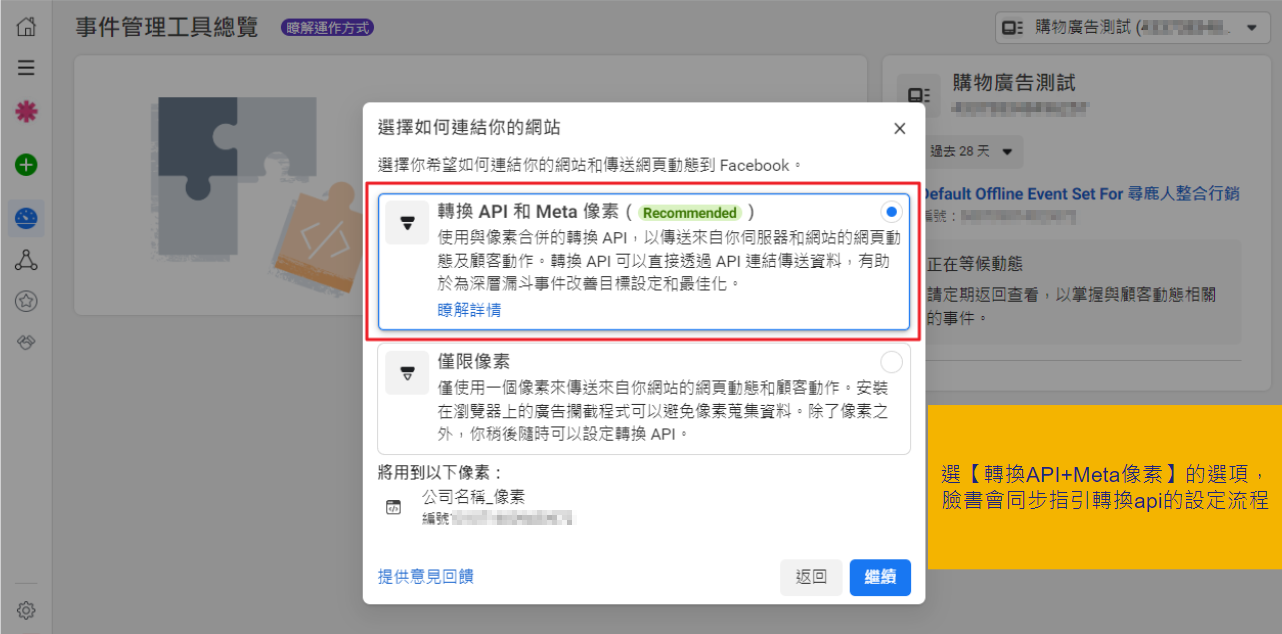Click the 提供意見回饋 link
Viewport: 1282px width, 634px height.
click(425, 576)
